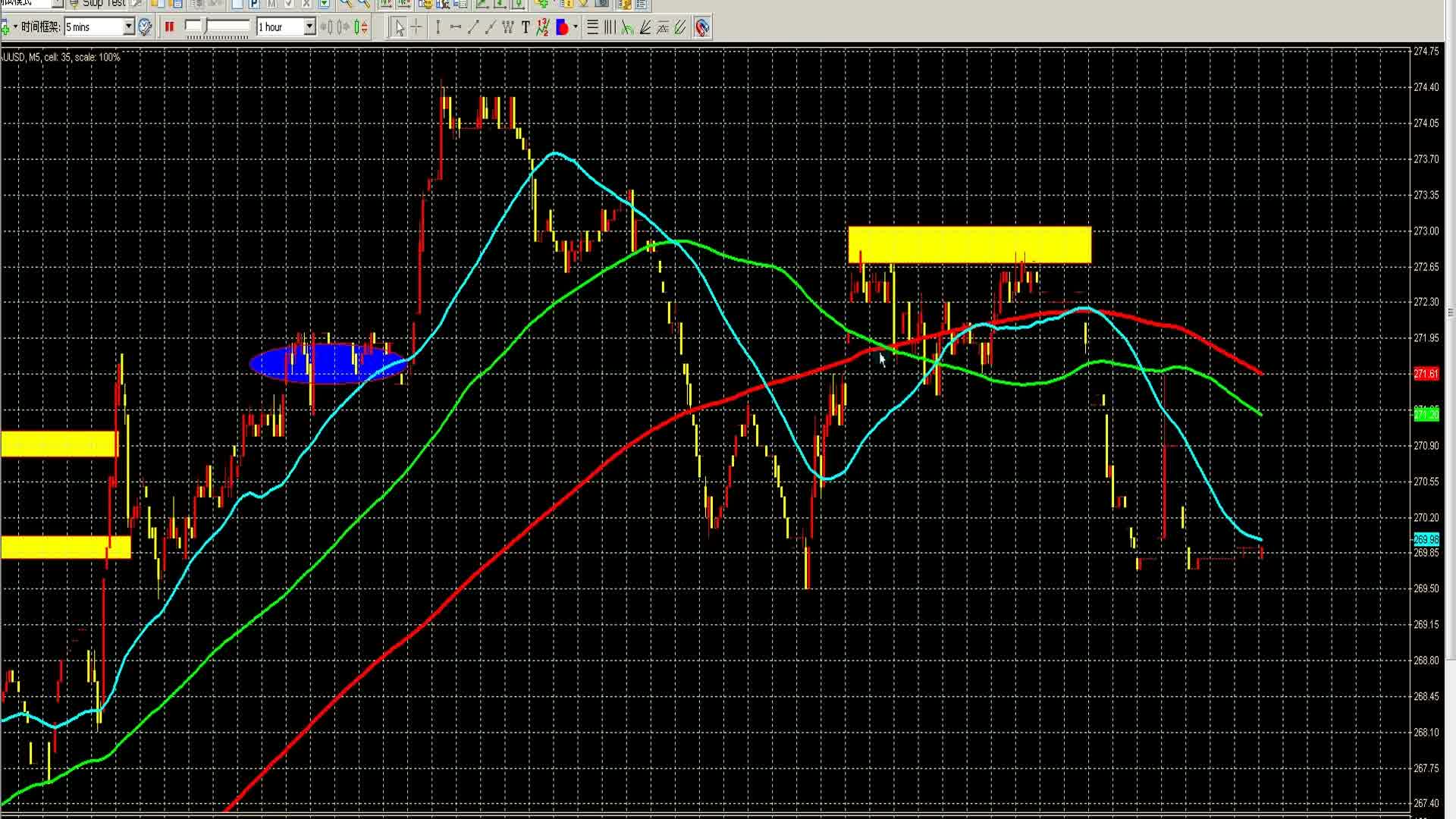Click the cyan moving average 269.98 label

(1426, 540)
